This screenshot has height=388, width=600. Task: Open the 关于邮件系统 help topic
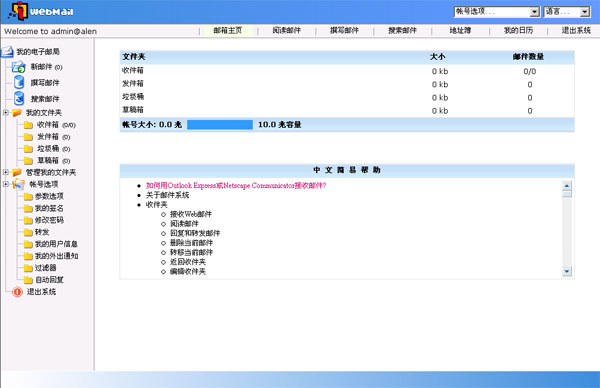(167, 195)
